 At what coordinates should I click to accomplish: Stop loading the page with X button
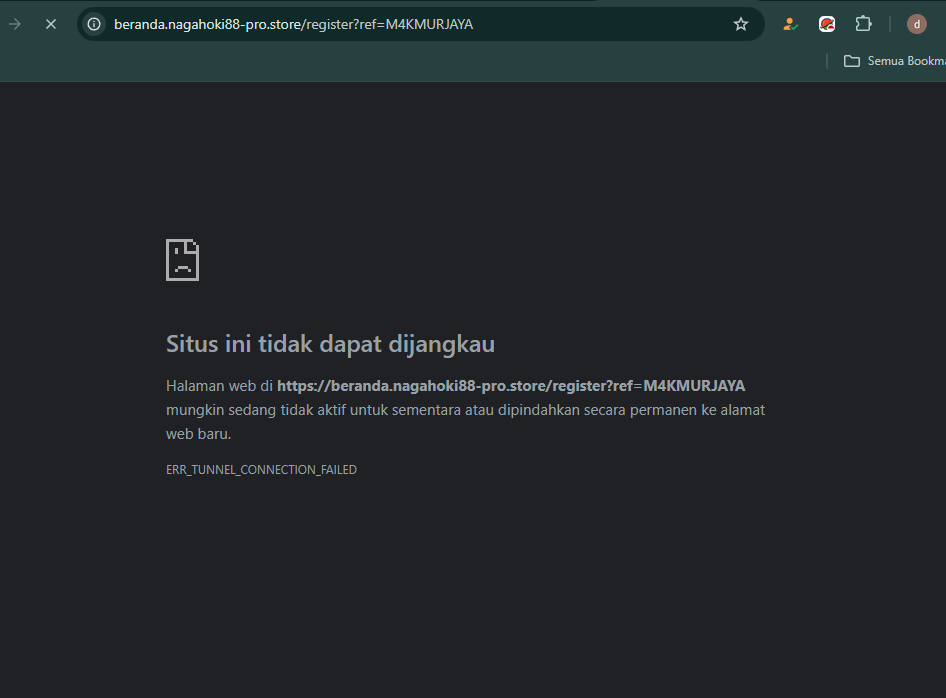(x=51, y=24)
